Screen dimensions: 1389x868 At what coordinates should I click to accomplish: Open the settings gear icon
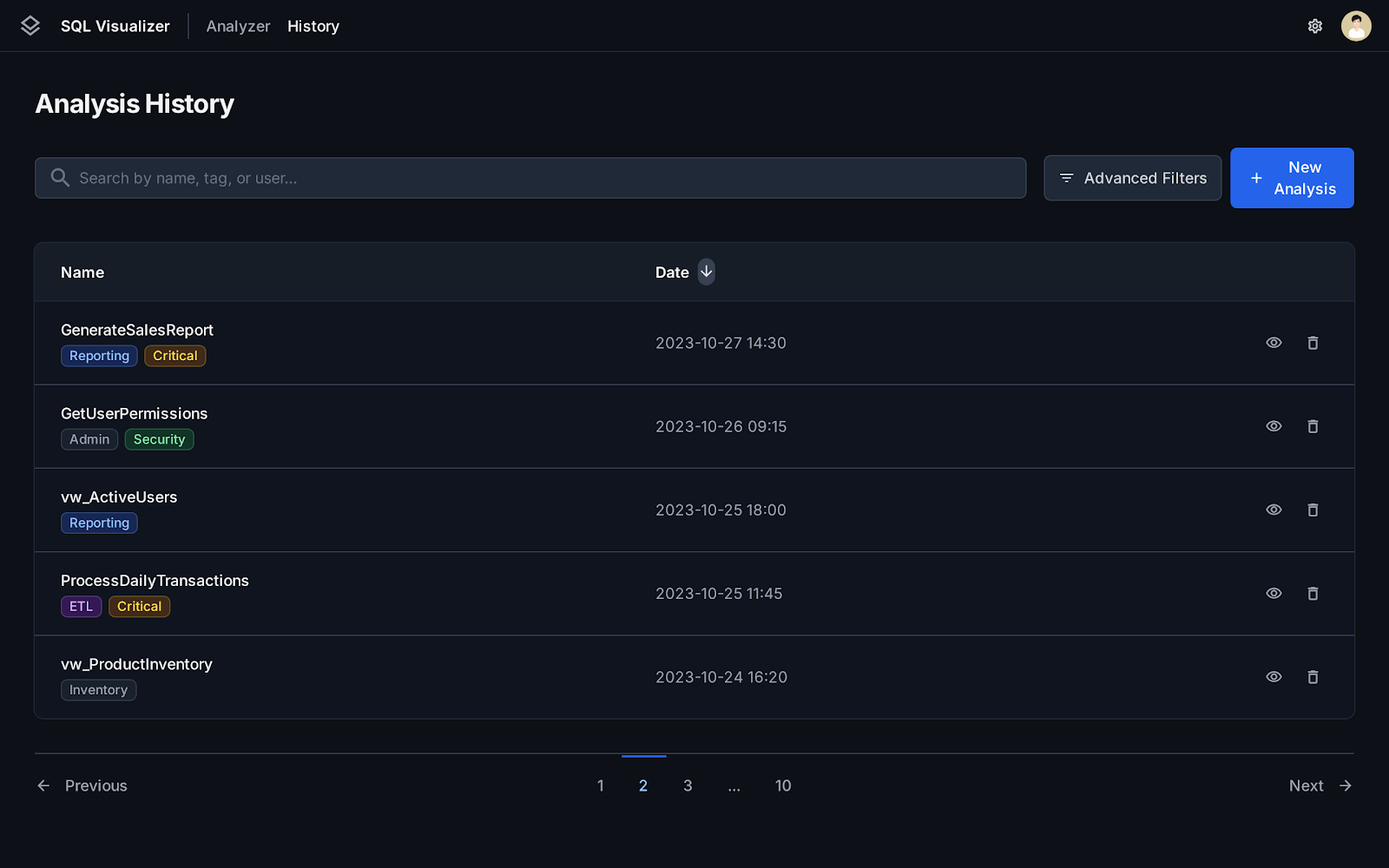(1314, 26)
